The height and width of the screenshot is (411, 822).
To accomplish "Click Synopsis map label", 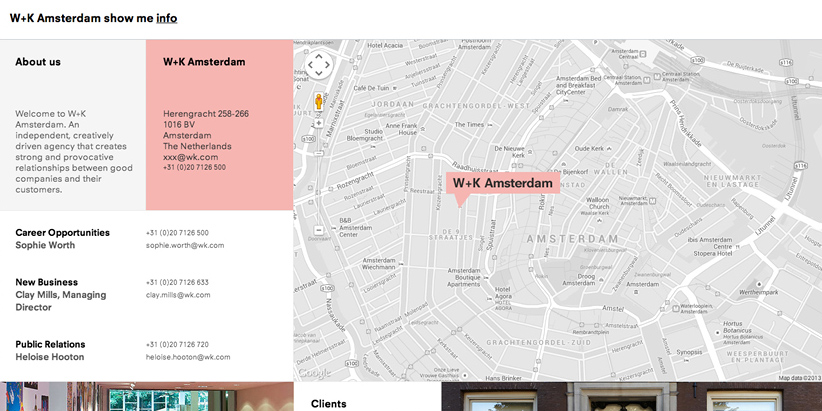I will pos(689,352).
